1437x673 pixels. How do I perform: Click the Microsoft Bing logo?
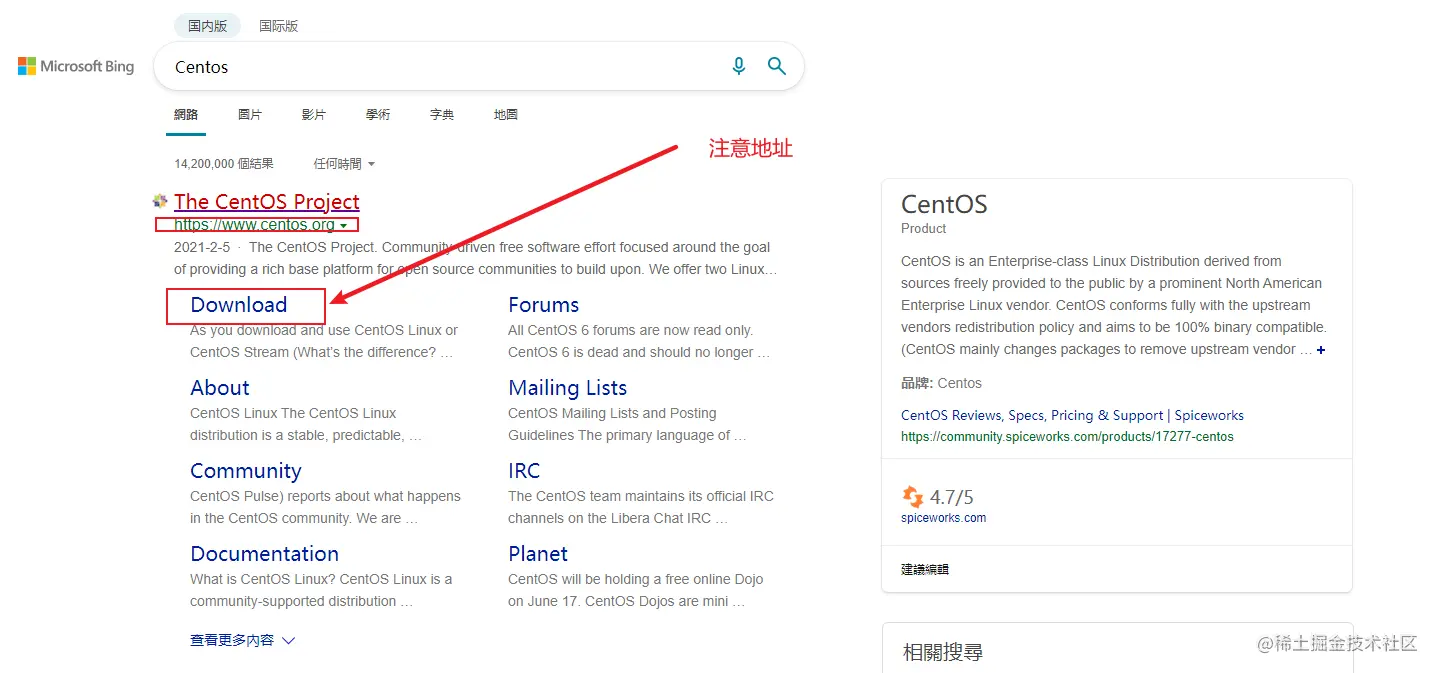75,66
